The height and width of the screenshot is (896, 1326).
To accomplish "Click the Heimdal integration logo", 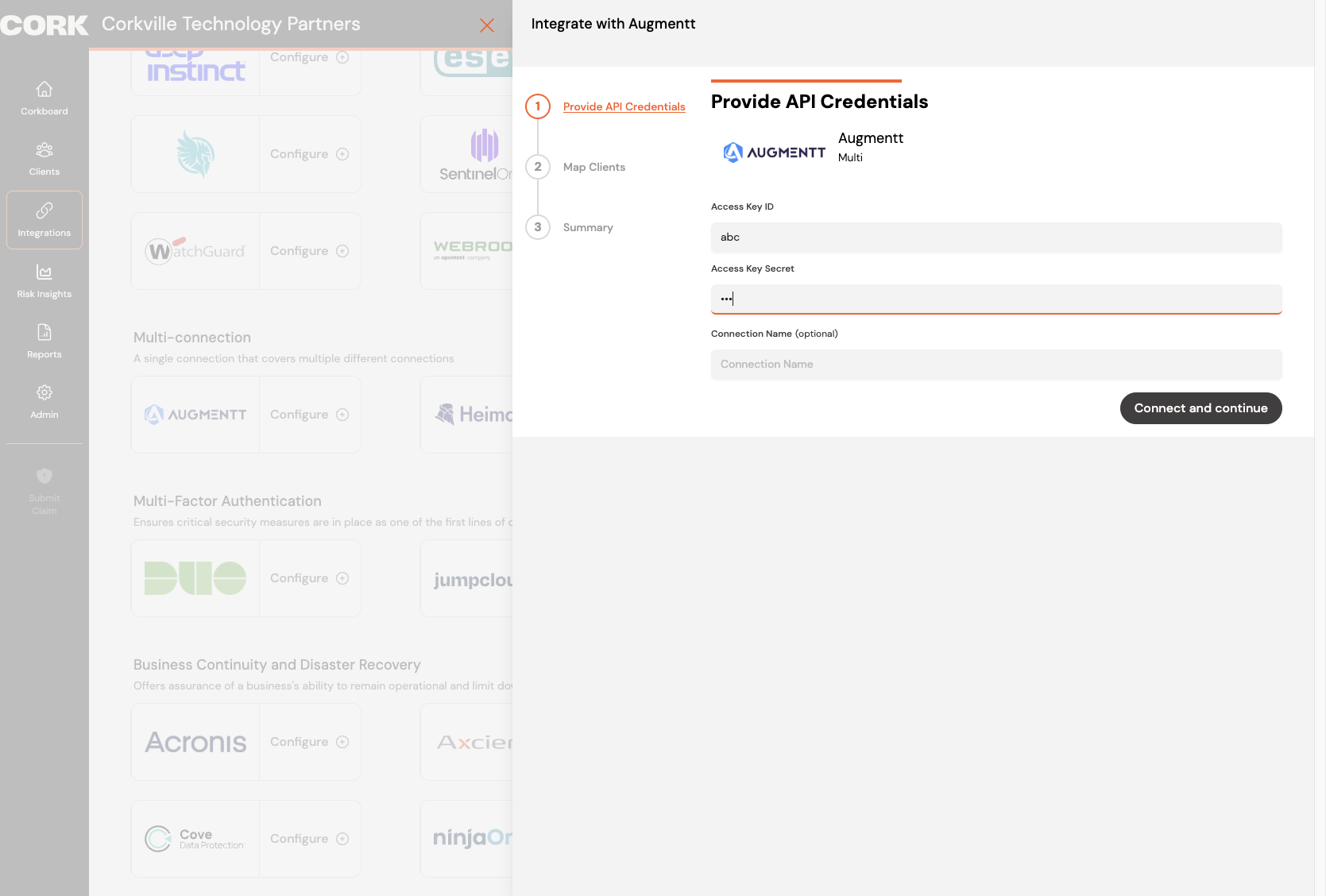I will click(x=474, y=414).
